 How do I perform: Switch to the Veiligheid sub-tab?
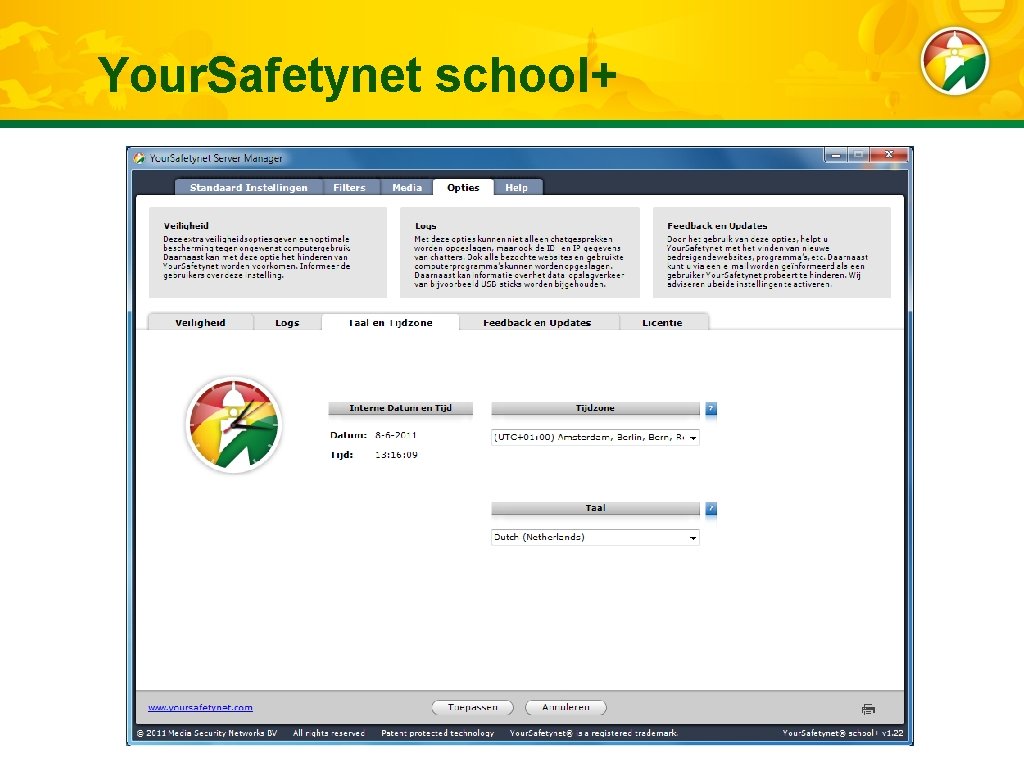pos(200,323)
